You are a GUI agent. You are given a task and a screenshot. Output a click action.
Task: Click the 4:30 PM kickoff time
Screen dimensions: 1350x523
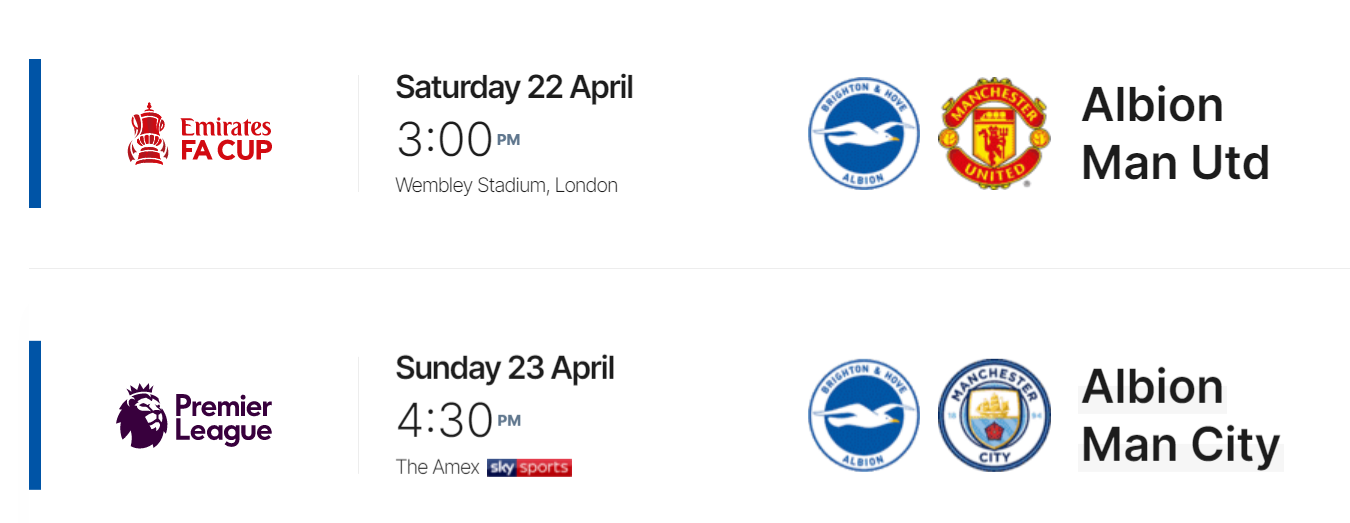click(458, 420)
